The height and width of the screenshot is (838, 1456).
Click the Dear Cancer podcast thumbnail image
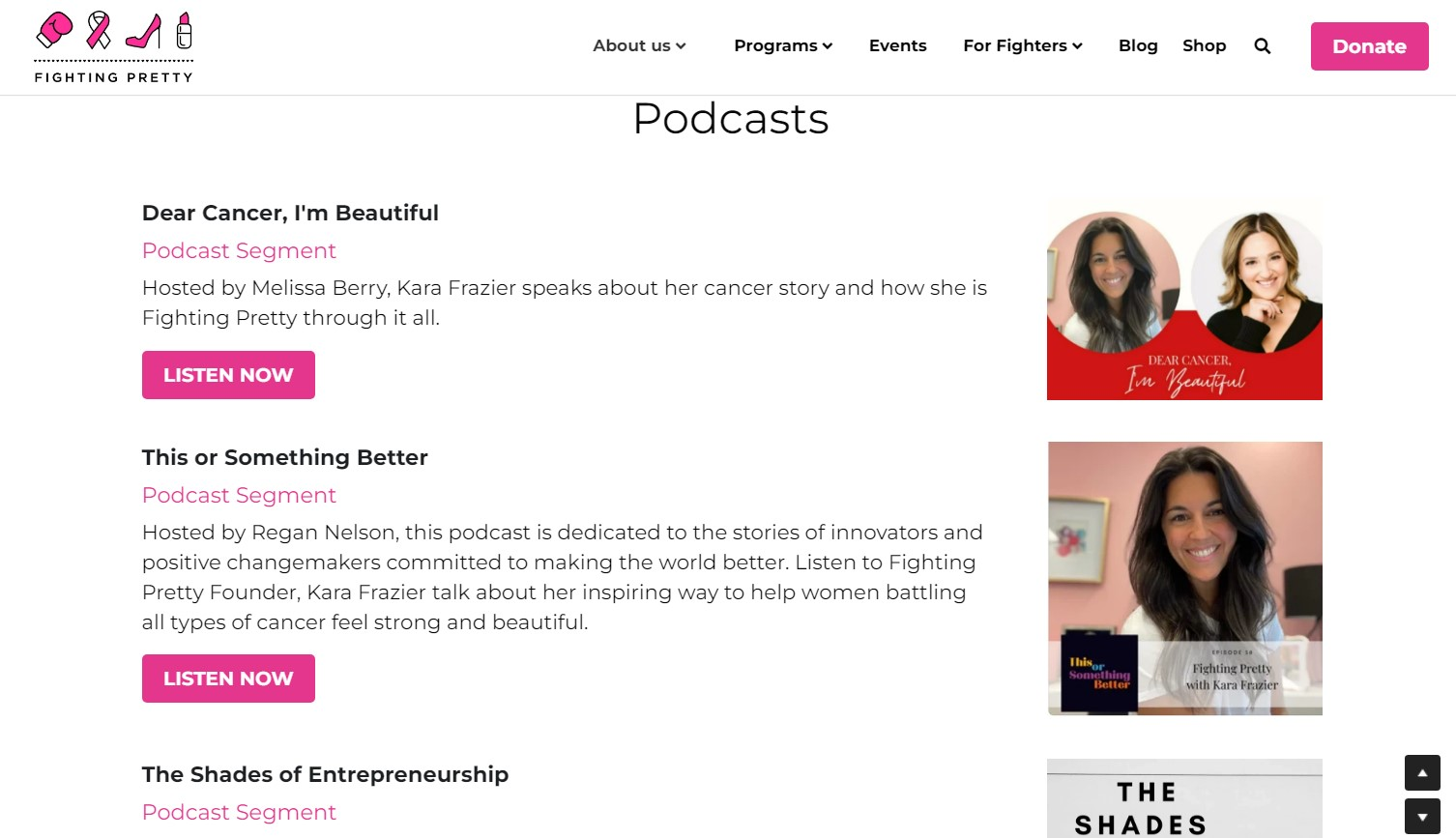pos(1184,298)
